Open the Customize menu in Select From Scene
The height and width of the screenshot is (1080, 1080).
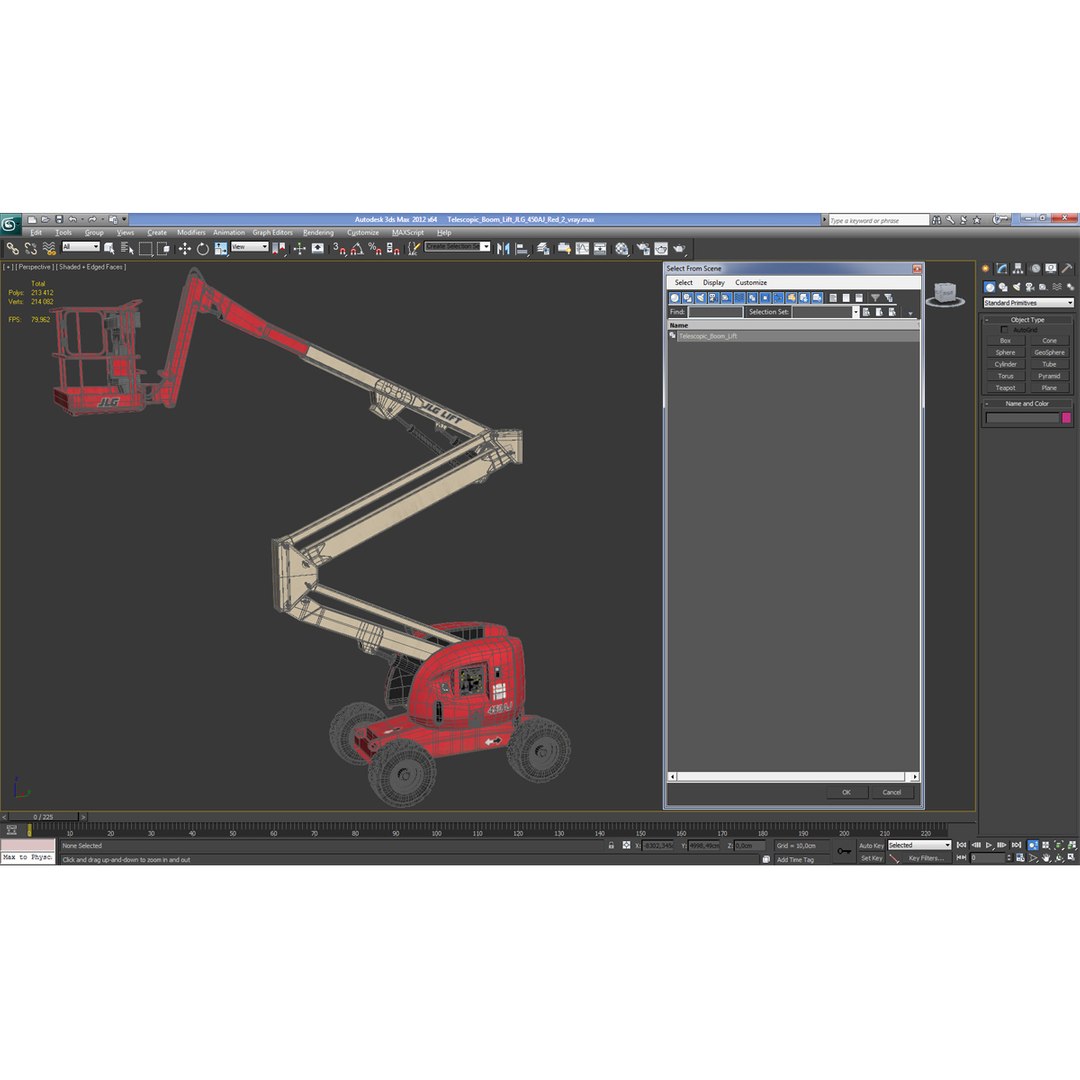click(751, 282)
